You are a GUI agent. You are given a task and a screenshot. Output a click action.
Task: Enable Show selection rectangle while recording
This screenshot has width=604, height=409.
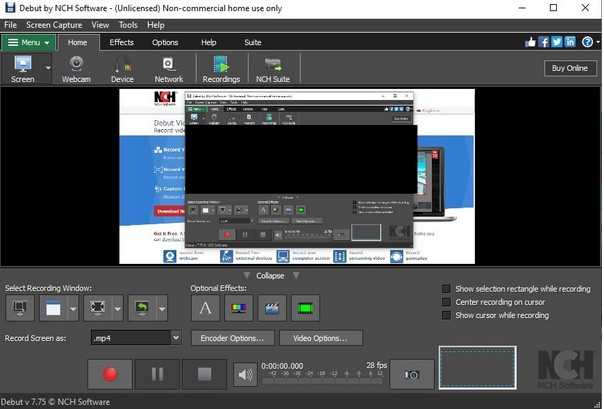446,289
